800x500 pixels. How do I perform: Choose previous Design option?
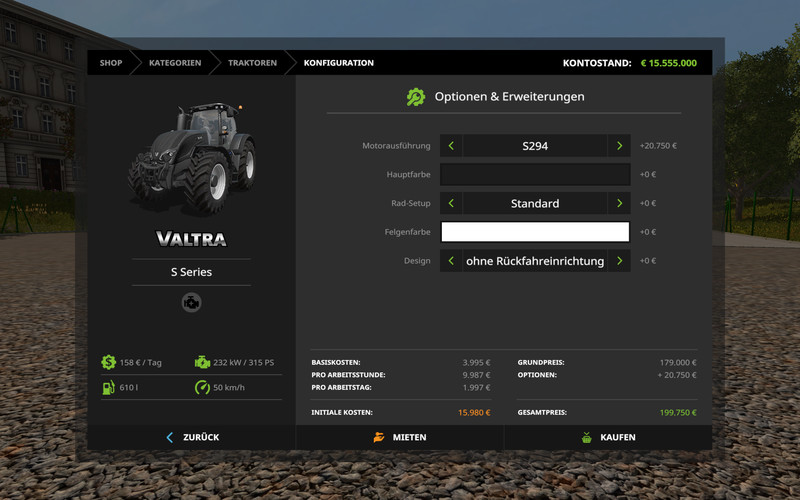click(x=451, y=261)
